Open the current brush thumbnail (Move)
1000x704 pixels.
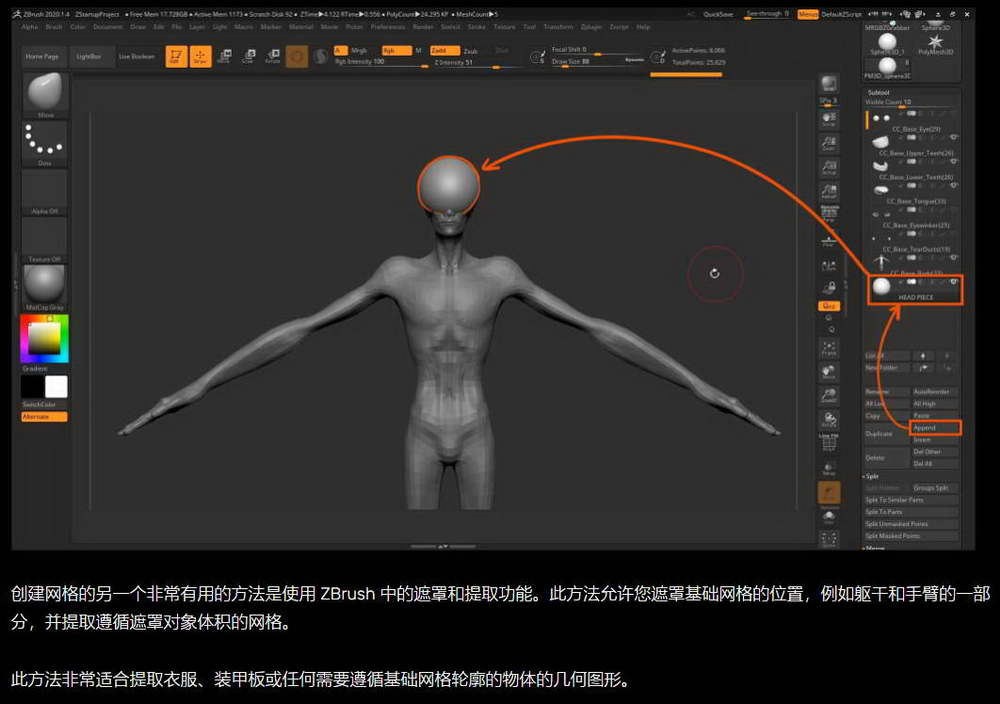(x=45, y=96)
